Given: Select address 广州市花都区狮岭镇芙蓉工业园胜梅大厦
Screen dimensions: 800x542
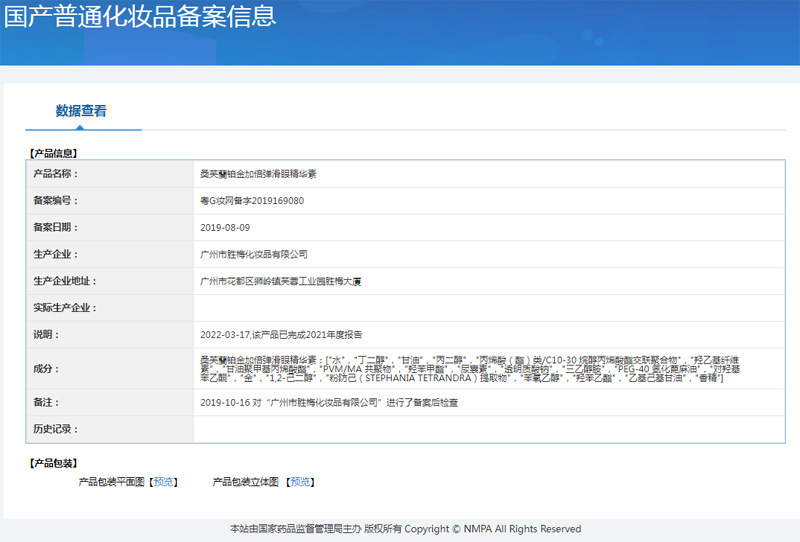Looking at the screenshot, I should (x=281, y=281).
